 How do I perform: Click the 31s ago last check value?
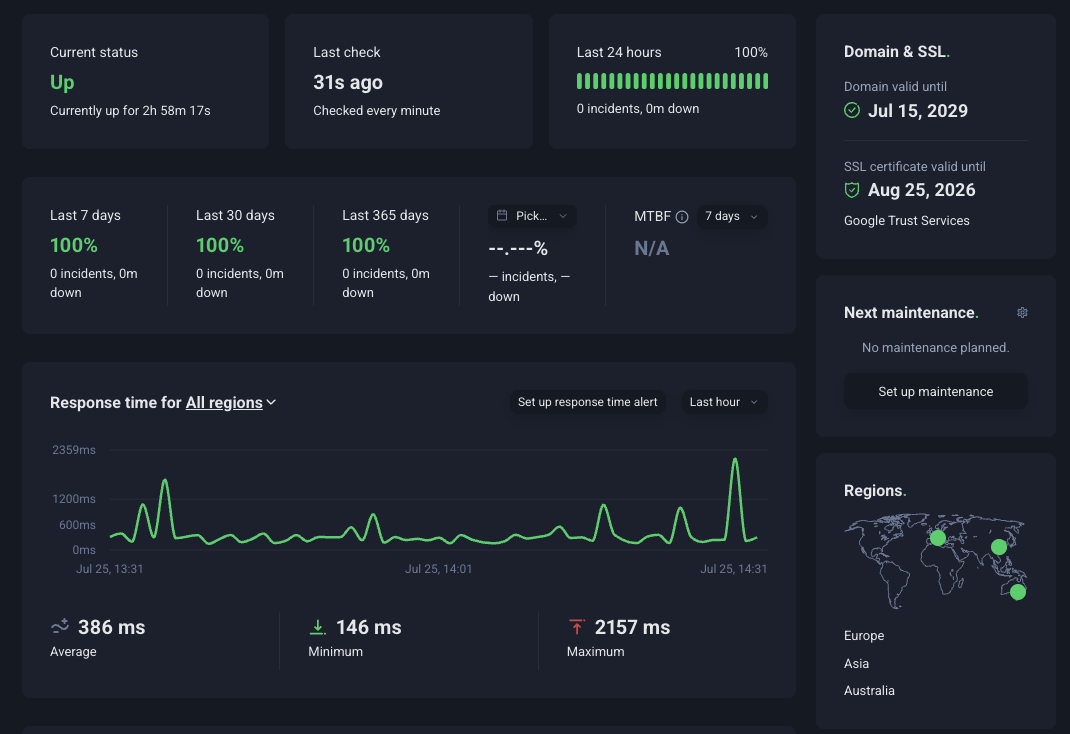pos(348,83)
